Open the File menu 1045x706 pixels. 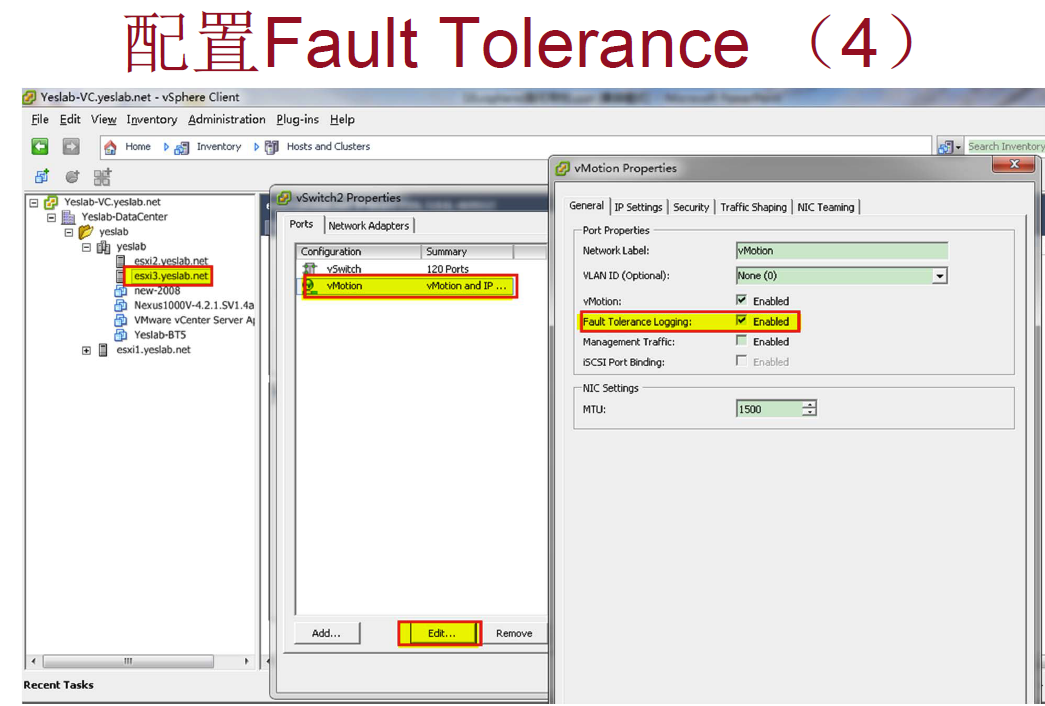tap(40, 119)
